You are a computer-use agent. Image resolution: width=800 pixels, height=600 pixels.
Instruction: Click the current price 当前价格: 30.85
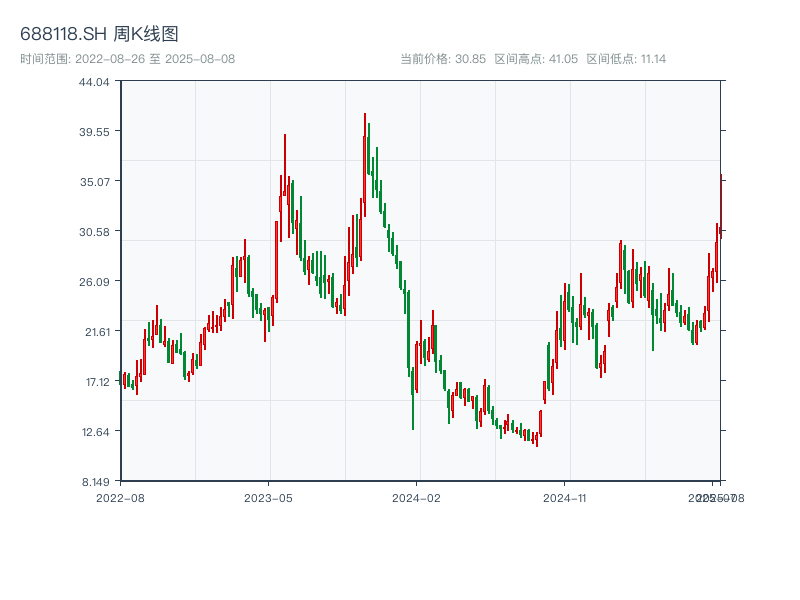(443, 59)
